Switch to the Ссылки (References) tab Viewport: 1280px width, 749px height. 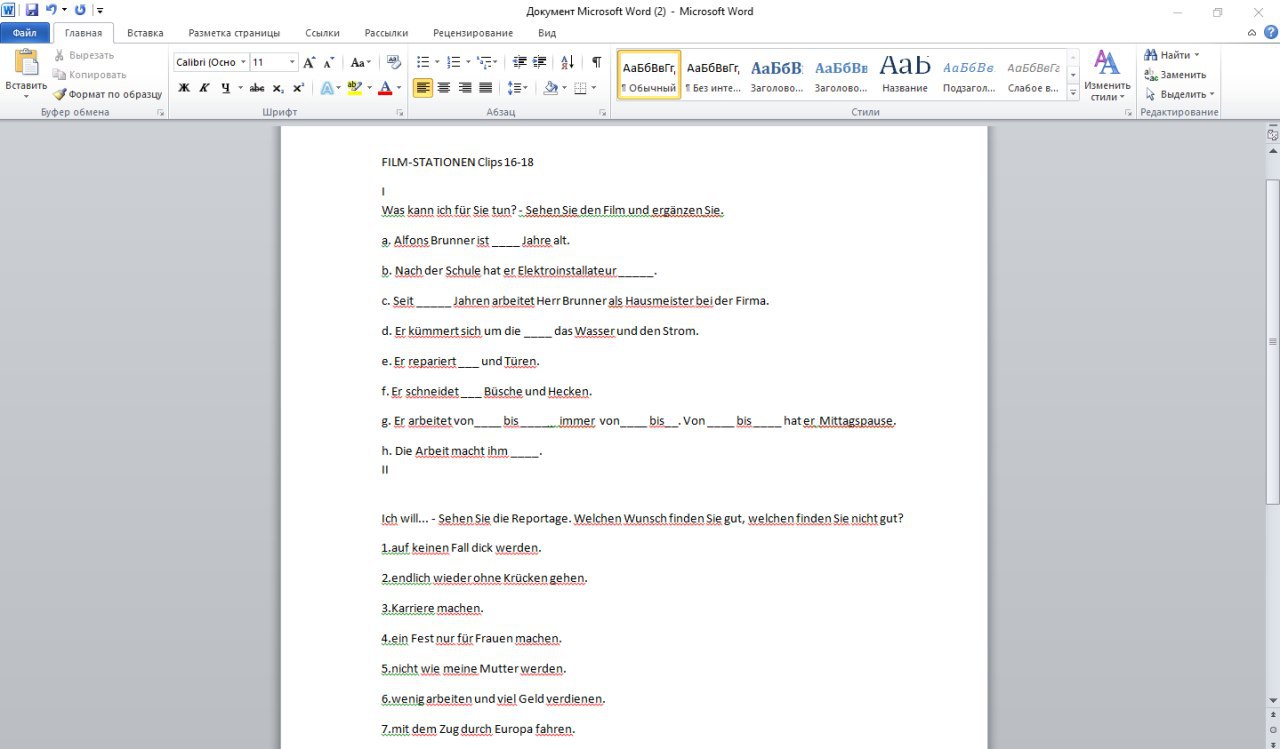tap(322, 33)
